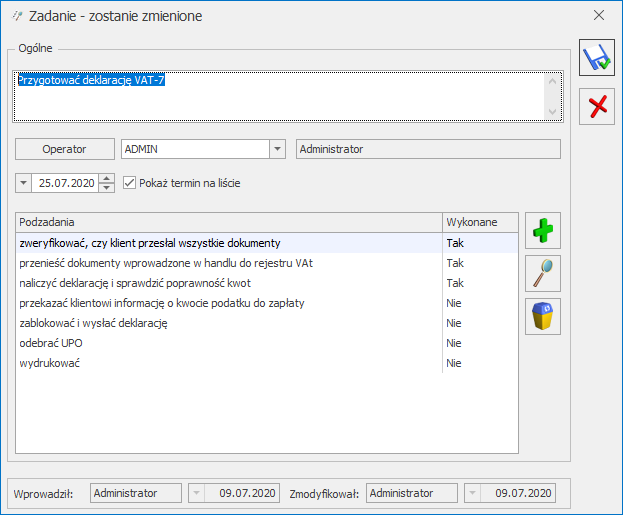
Task: Delete the subtask with the trash bin icon
Action: 543,316
